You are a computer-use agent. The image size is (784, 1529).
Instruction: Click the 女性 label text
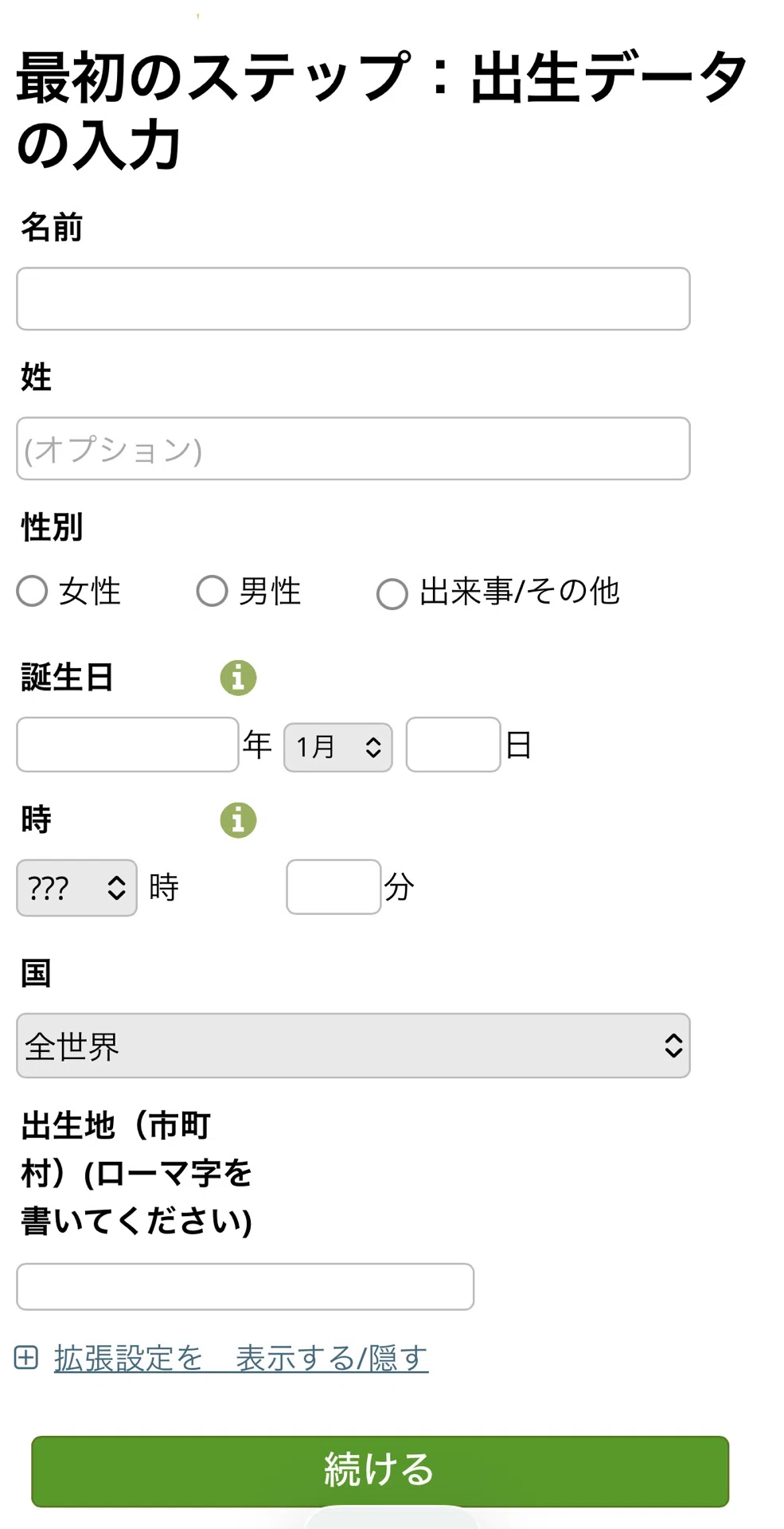click(90, 591)
